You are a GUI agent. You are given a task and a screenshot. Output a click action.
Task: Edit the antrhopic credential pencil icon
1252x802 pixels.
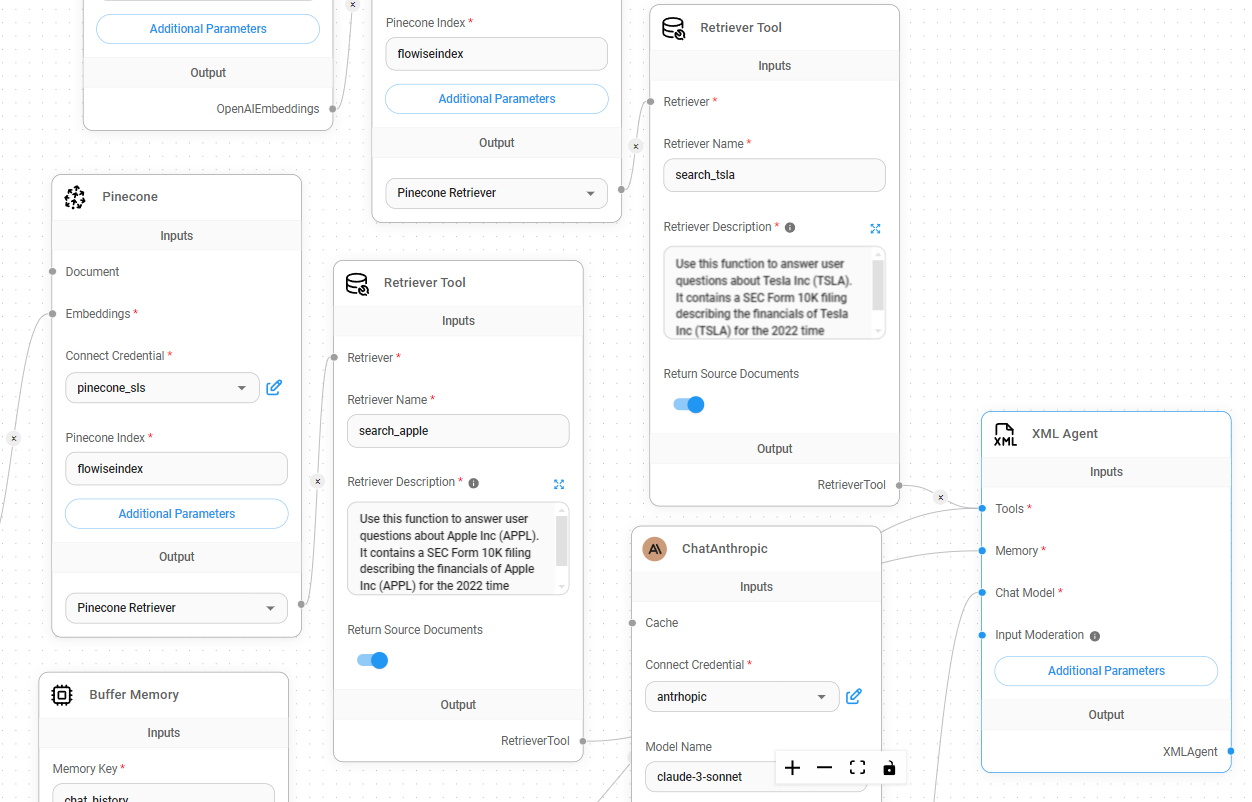click(x=854, y=696)
